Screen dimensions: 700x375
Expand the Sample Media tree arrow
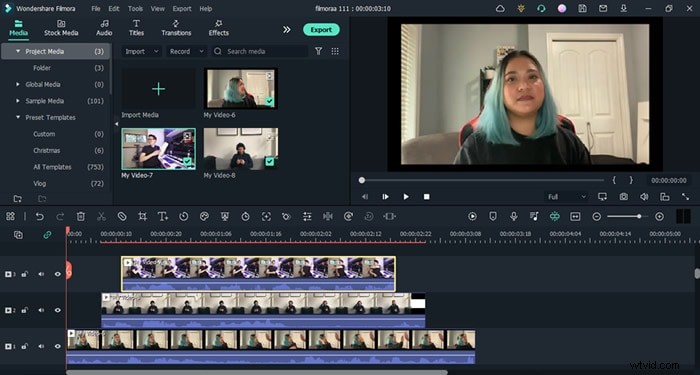click(18, 101)
